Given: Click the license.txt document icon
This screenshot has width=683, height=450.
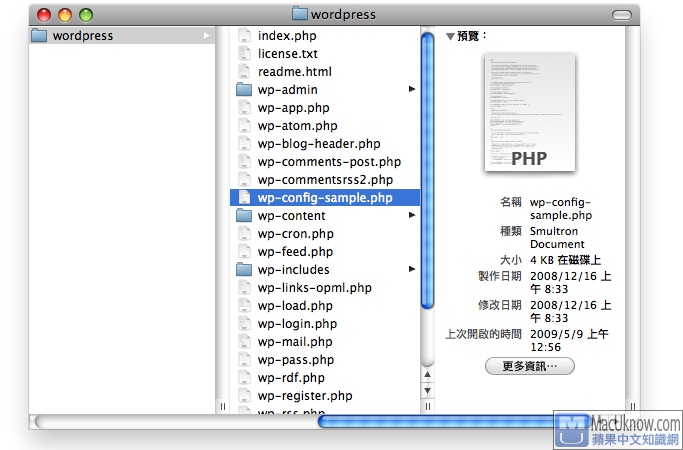Looking at the screenshot, I should tap(243, 54).
